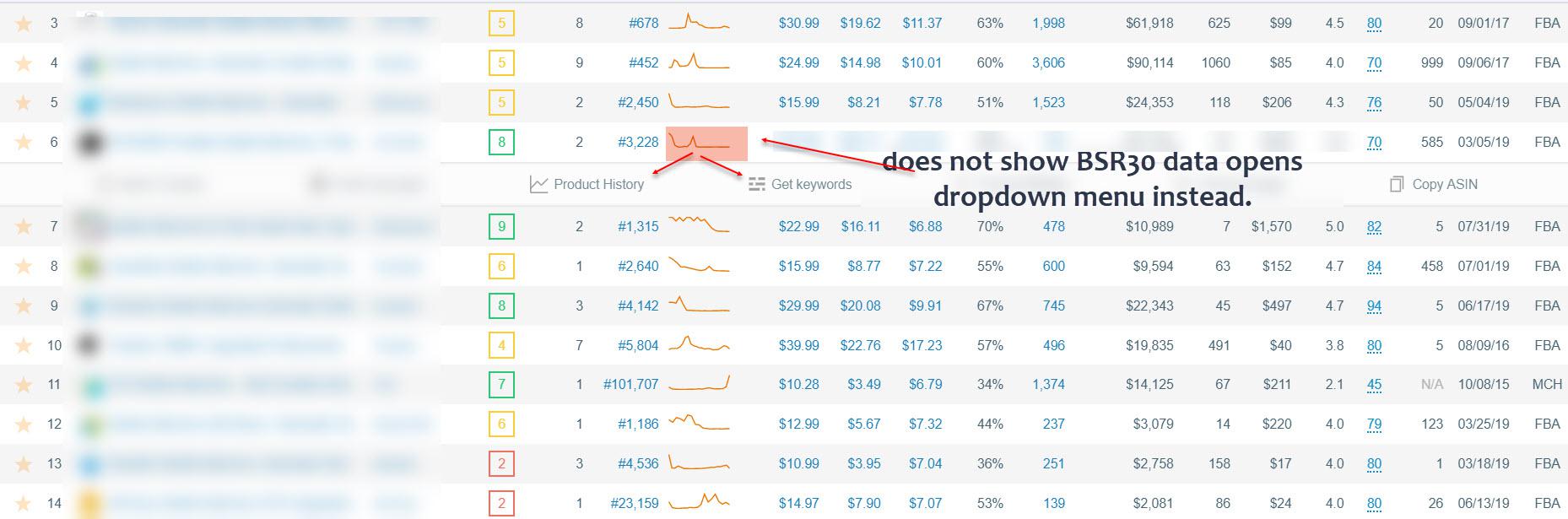1568x519 pixels.
Task: Star the product in row 9
Action: pos(24,305)
